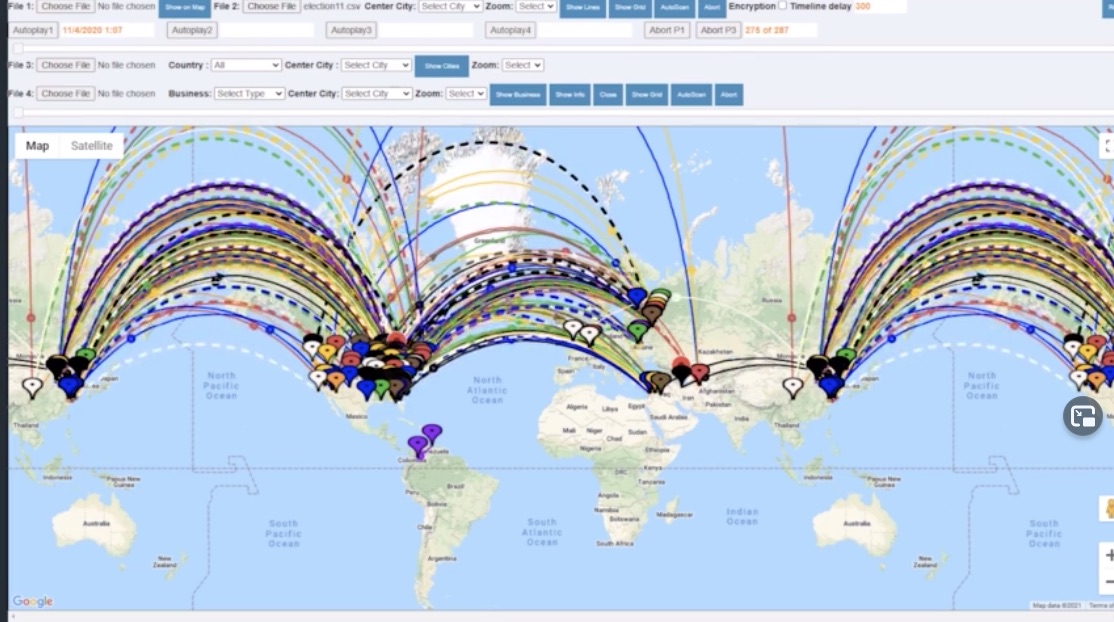The width and height of the screenshot is (1114, 622).
Task: Zoom in with the map plus control
Action: [1108, 556]
